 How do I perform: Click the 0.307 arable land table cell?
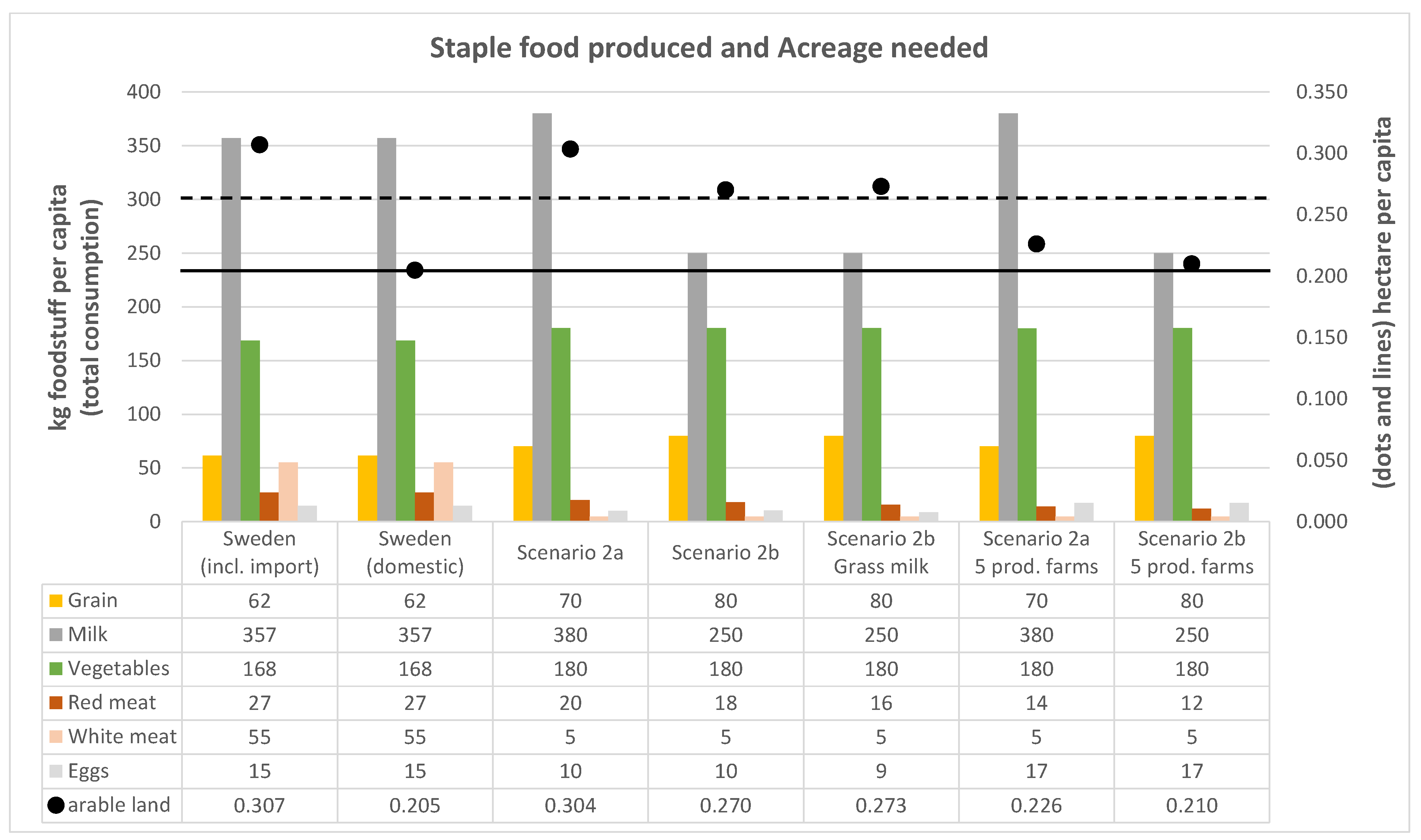click(x=259, y=805)
